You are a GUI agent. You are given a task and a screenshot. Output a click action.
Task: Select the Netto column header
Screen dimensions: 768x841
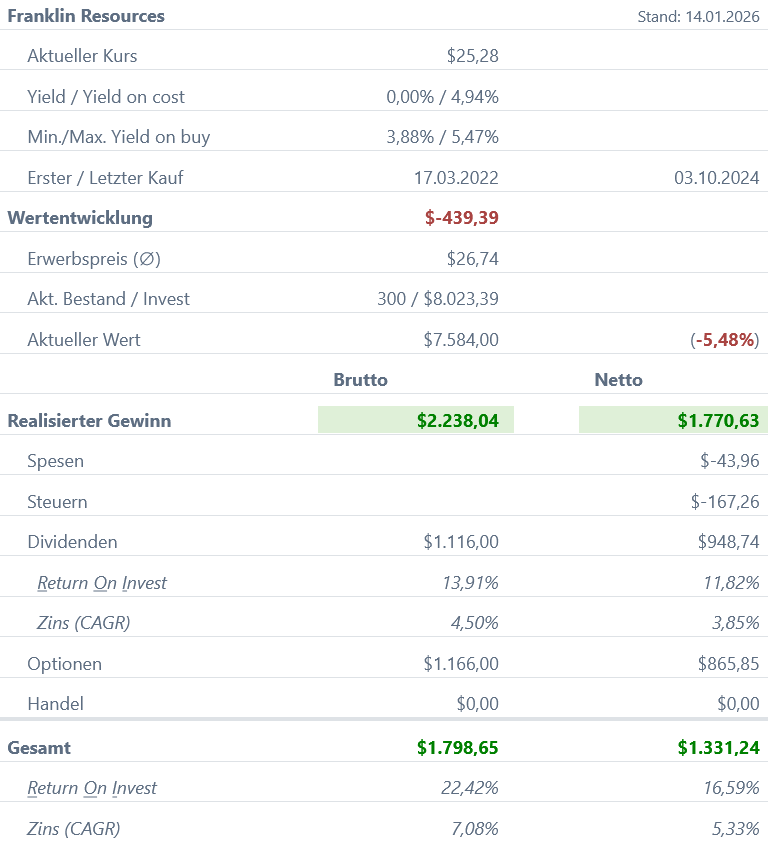click(618, 380)
